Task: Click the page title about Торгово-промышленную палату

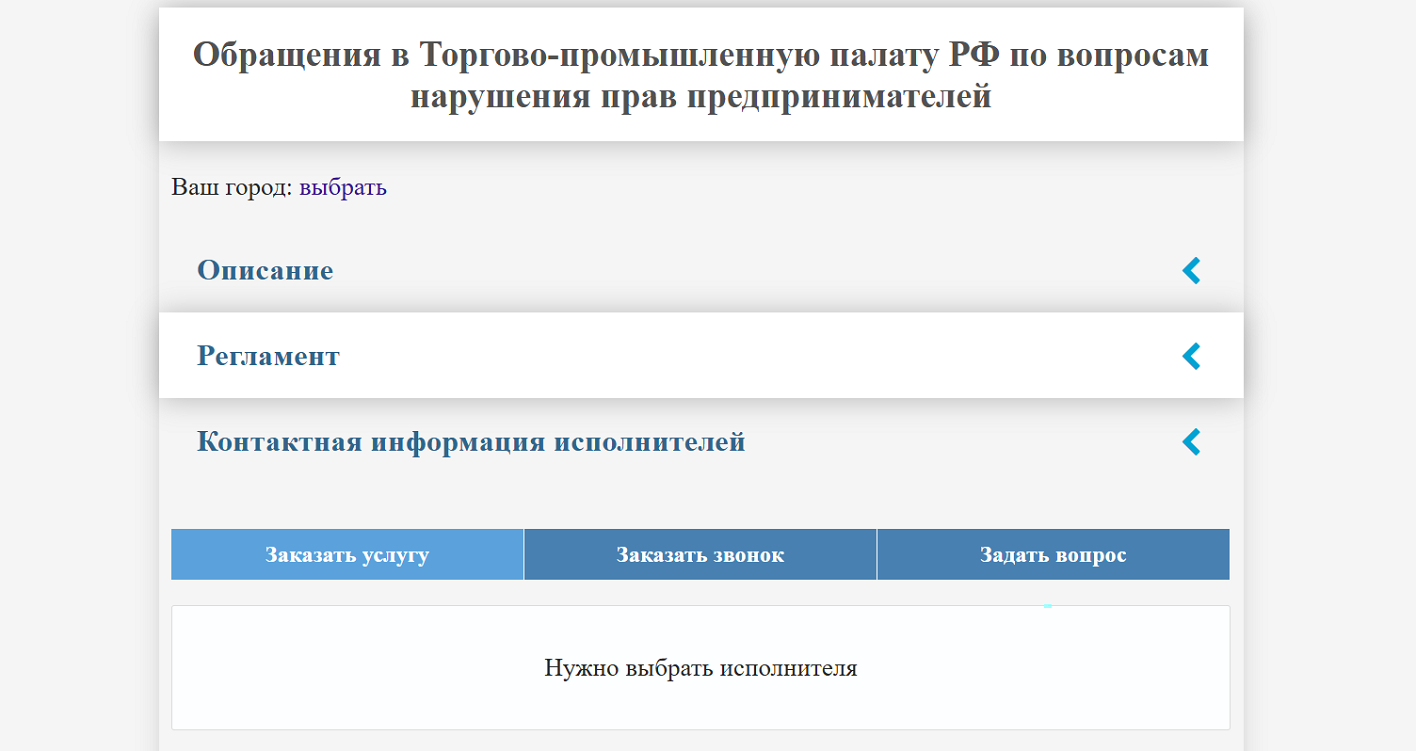Action: click(701, 75)
